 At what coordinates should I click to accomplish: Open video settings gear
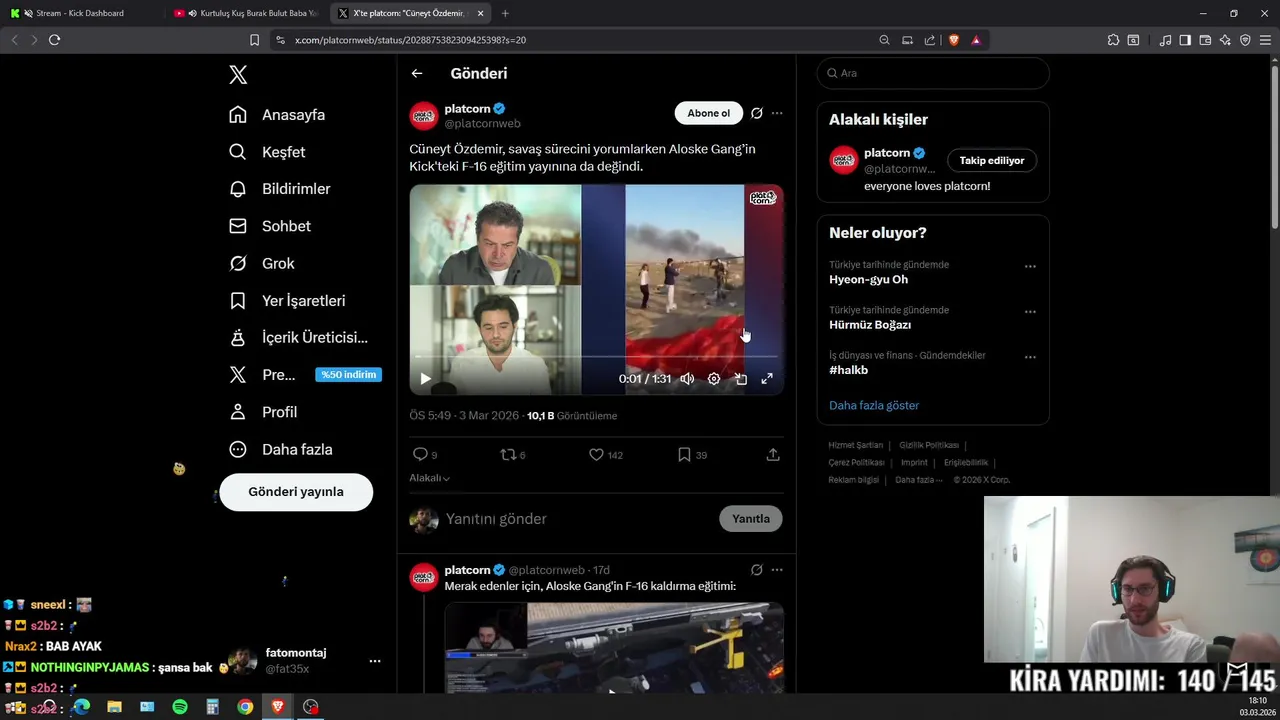(714, 379)
